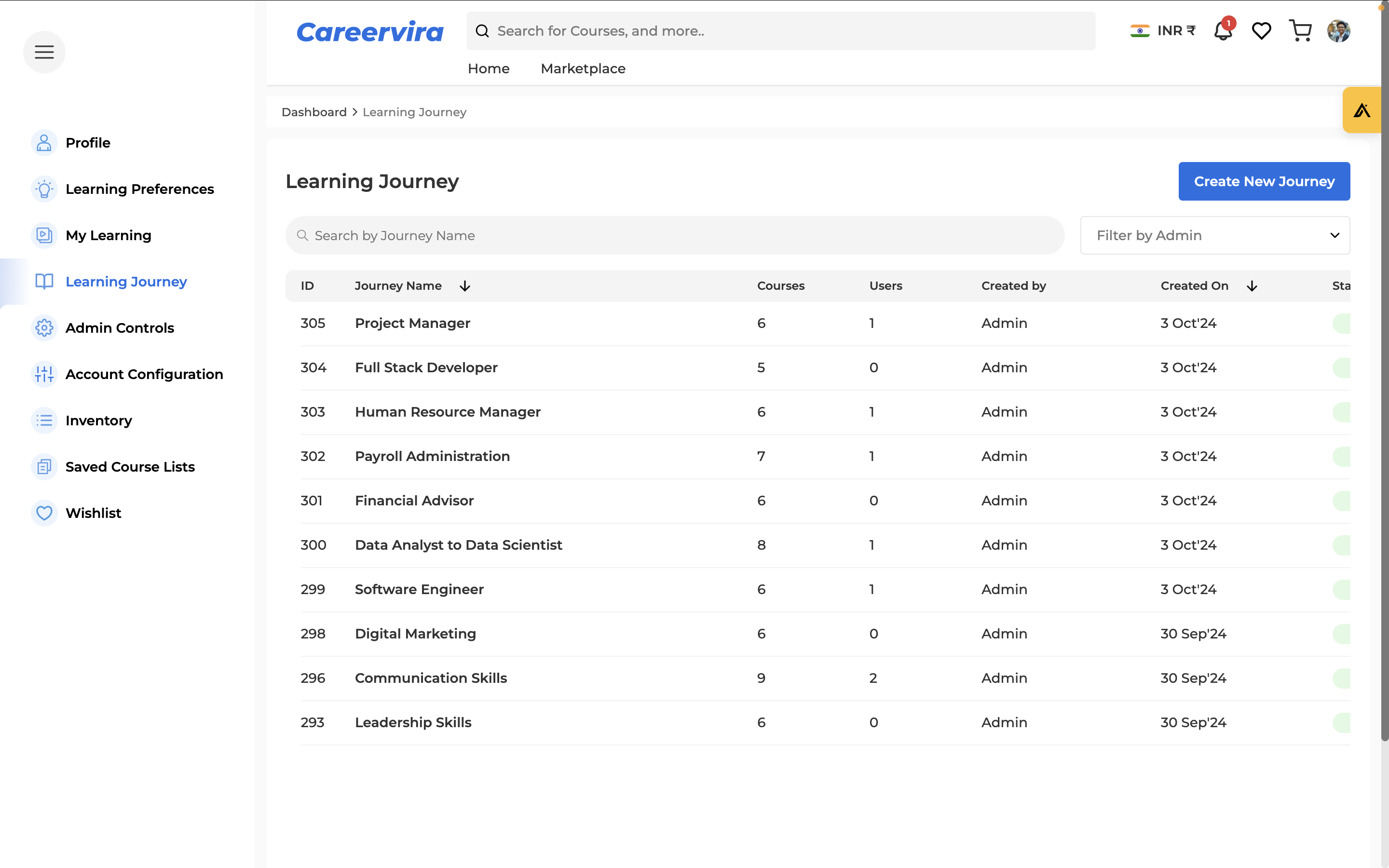The image size is (1389, 868).
Task: Click the Admin Controls gear icon
Action: pos(44,328)
